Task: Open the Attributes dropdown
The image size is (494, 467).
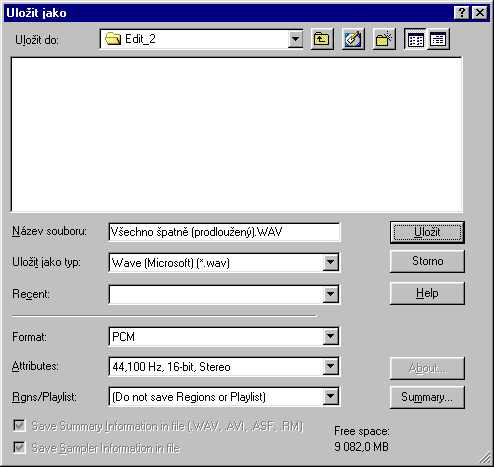Action: (330, 366)
